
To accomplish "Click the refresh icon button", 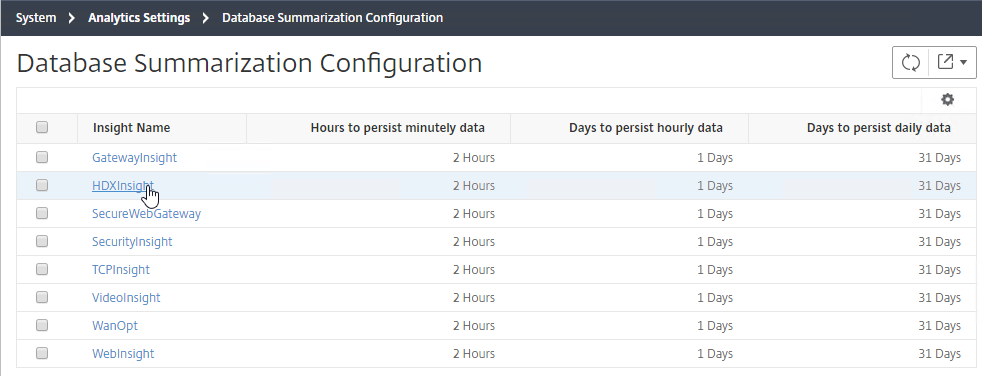I will [x=910, y=62].
